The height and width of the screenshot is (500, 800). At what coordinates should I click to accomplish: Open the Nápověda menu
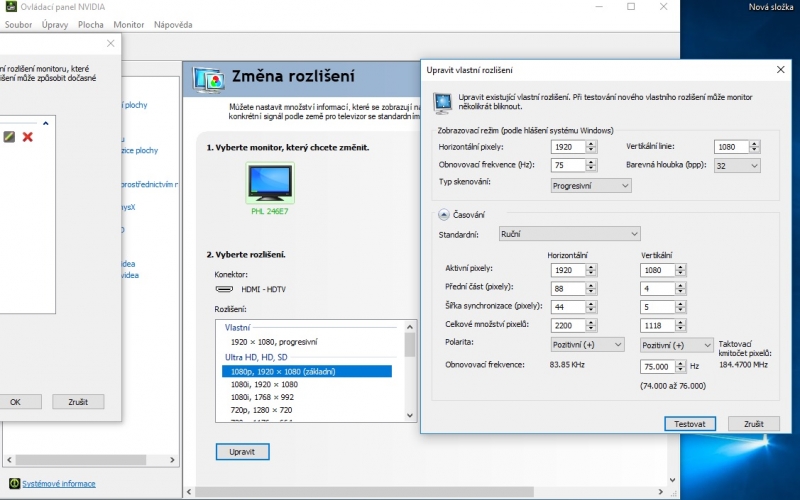[173, 24]
